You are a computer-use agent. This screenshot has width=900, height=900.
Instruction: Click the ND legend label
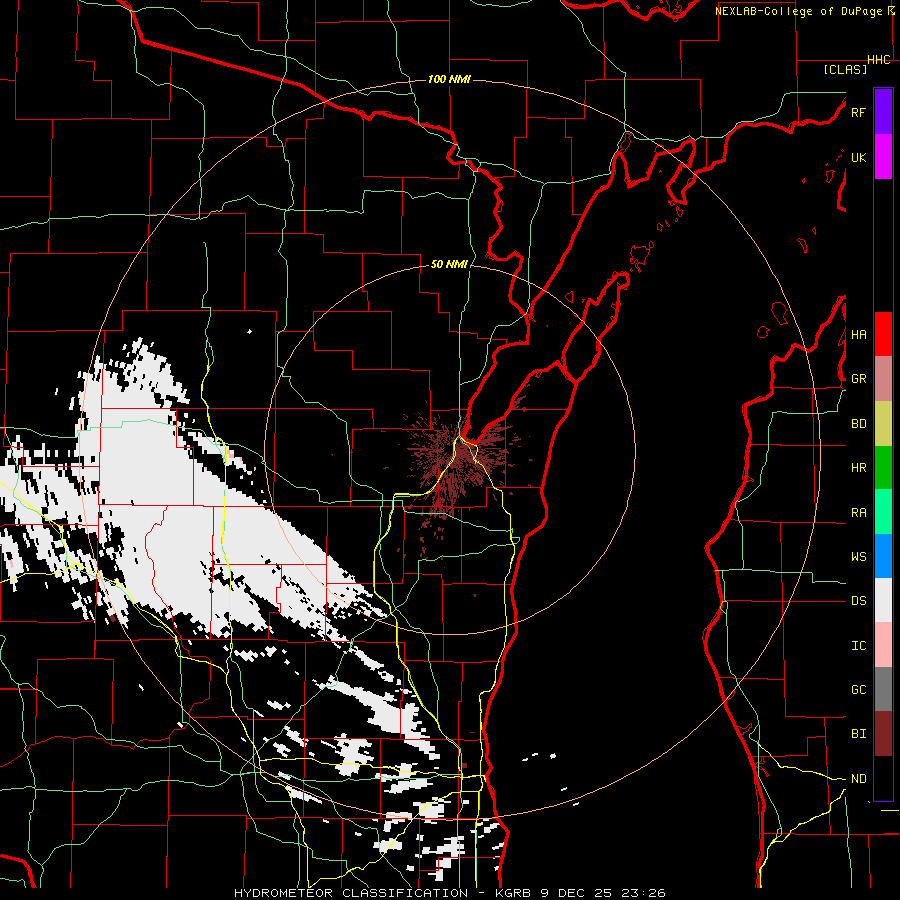coord(859,778)
